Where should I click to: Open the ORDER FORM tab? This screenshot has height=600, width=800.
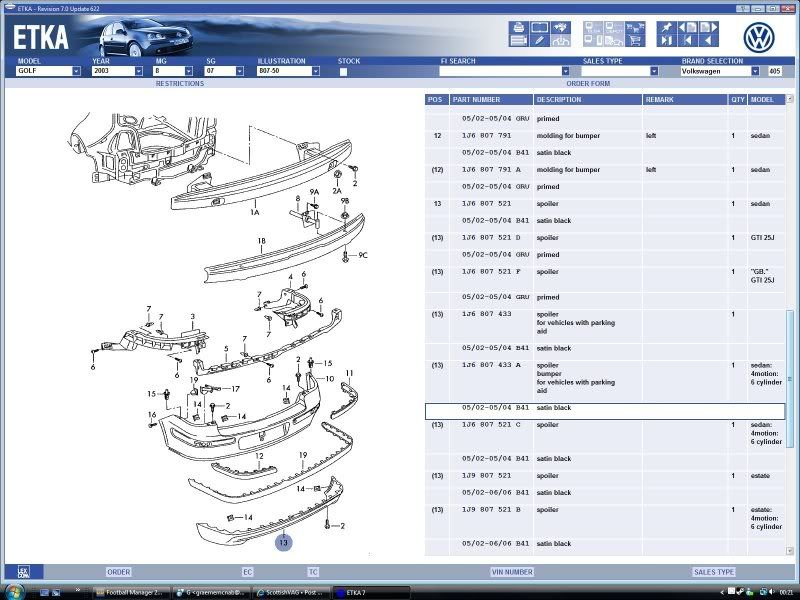[x=588, y=84]
